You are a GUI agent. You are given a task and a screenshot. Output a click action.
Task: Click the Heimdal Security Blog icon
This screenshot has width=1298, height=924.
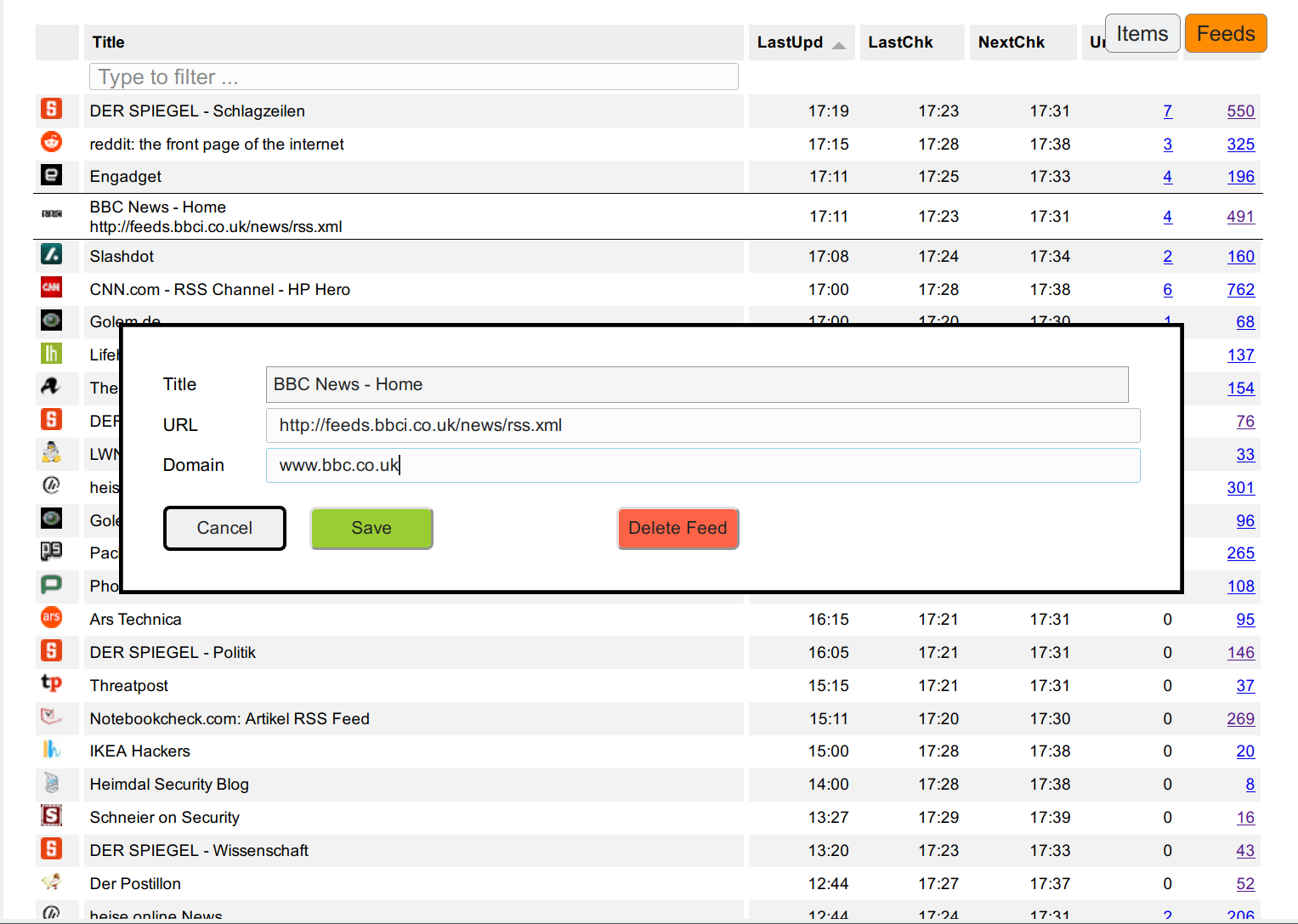[52, 782]
